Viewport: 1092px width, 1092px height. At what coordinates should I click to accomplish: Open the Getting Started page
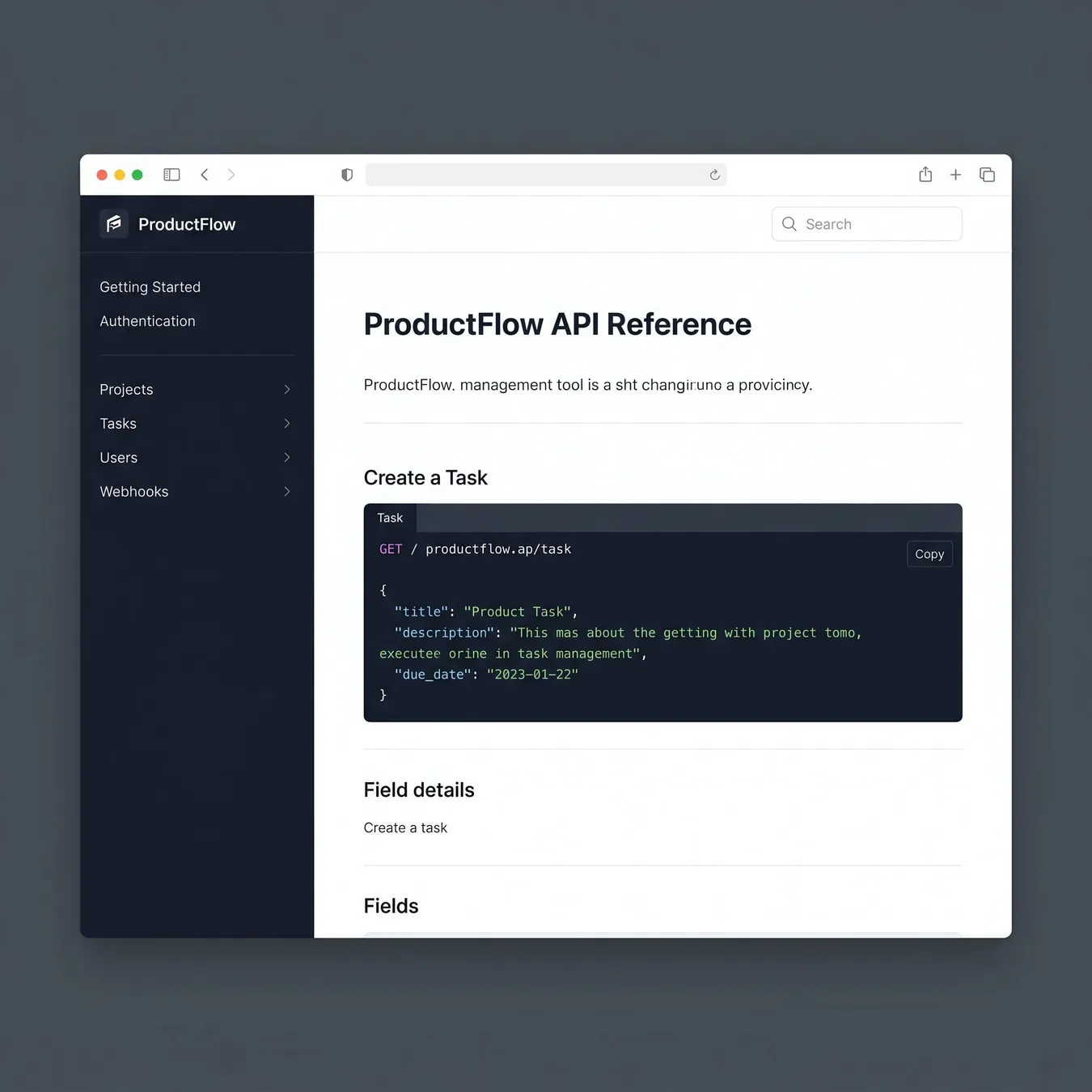point(150,287)
